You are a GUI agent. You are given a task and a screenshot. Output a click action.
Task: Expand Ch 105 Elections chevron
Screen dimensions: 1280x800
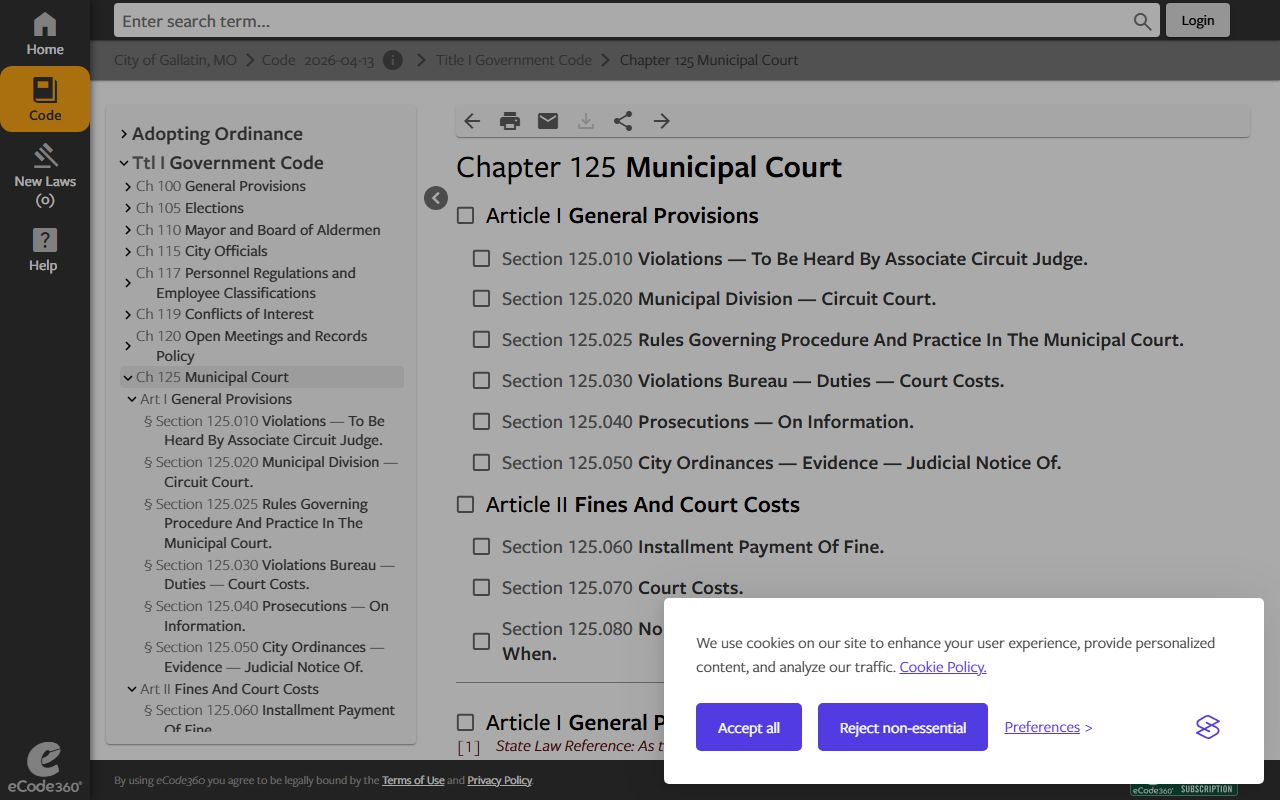point(128,208)
